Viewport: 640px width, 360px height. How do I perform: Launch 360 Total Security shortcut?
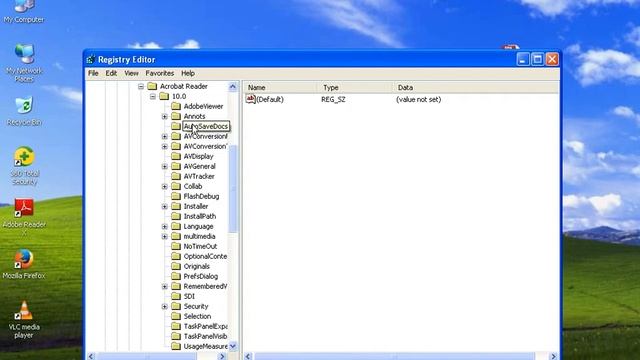tap(24, 165)
